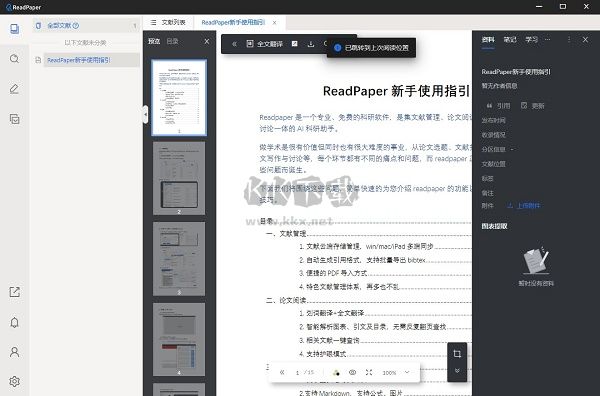Click the download icon in top toolbar
The image size is (600, 396).
point(311,44)
